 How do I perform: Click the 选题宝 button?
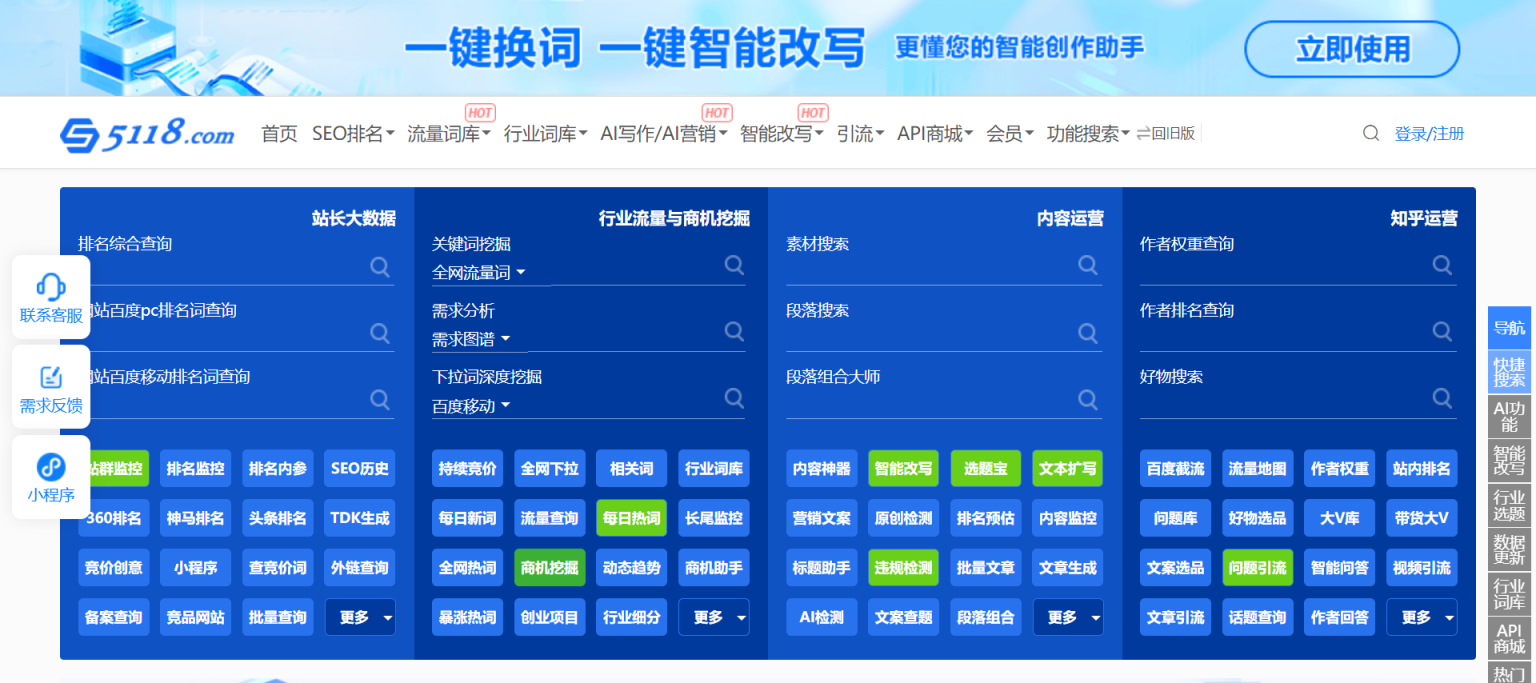(x=985, y=468)
